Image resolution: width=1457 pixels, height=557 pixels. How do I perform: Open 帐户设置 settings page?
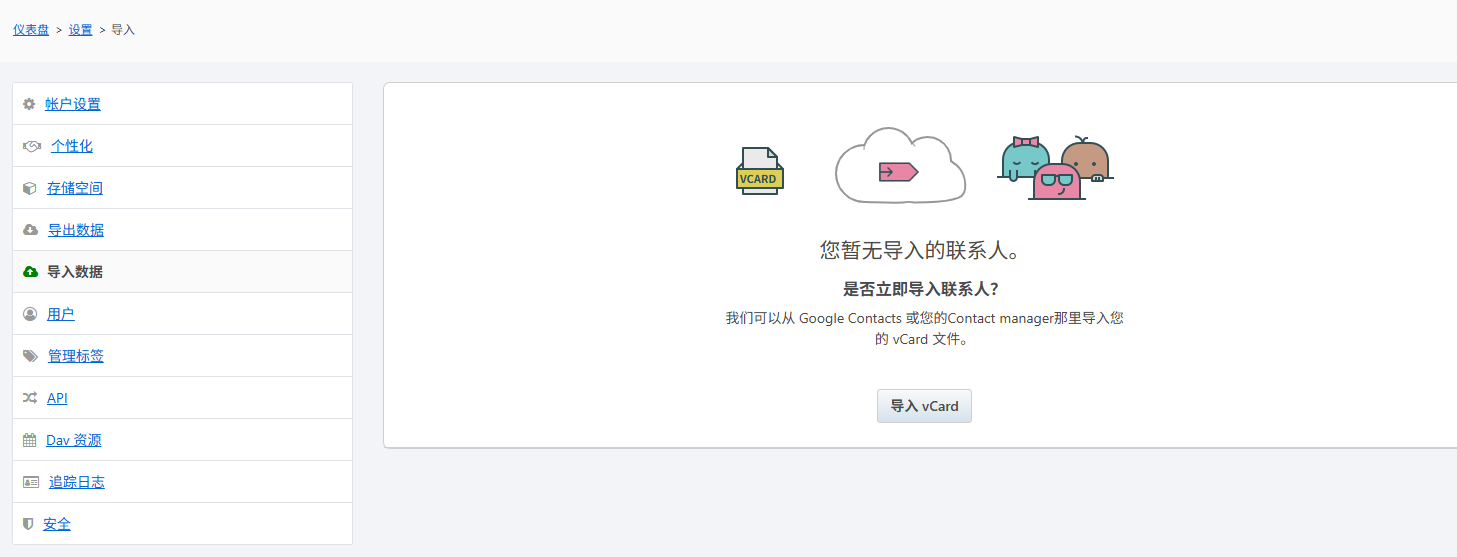(x=73, y=104)
